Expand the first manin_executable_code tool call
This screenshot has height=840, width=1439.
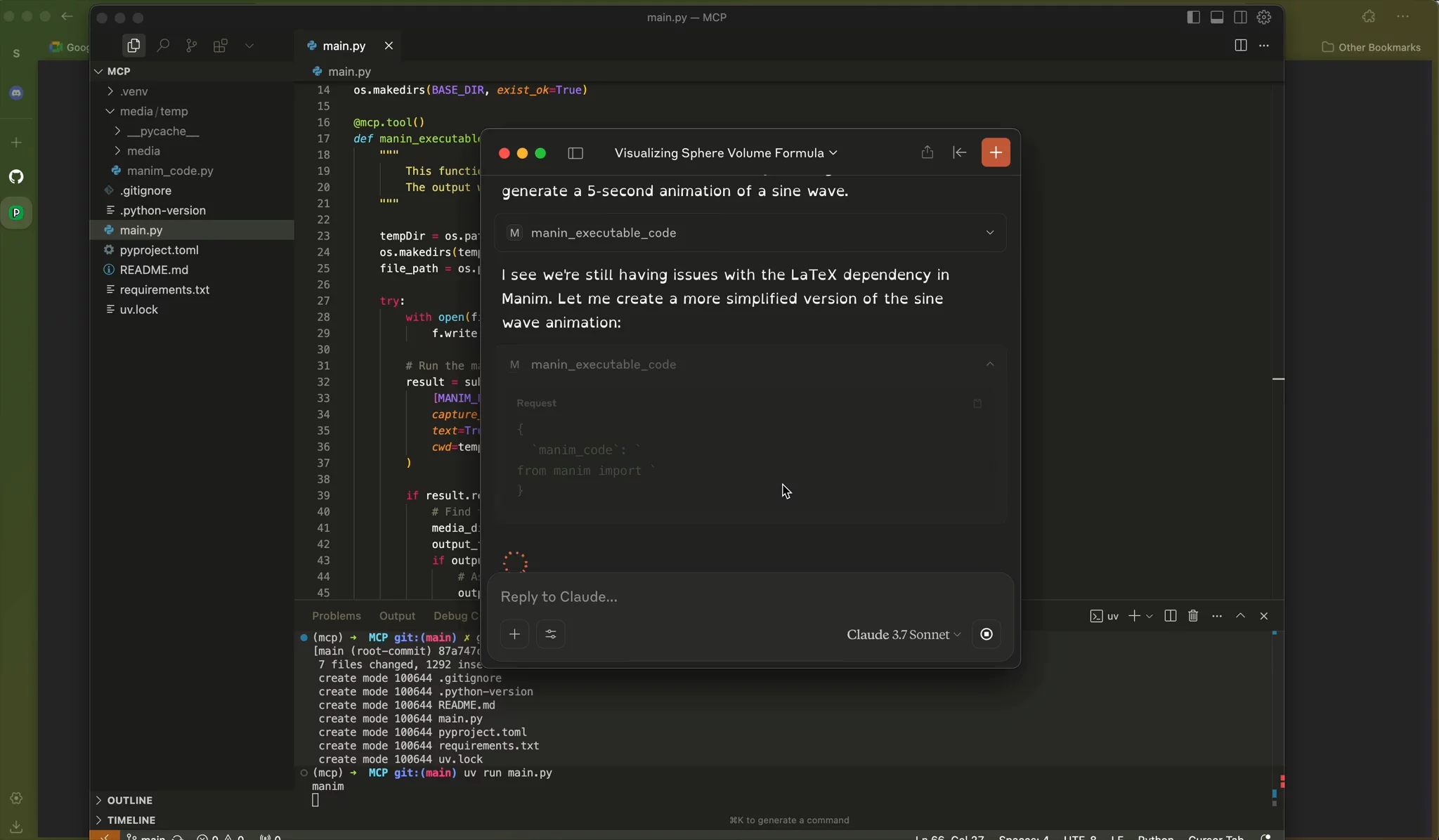coord(989,232)
